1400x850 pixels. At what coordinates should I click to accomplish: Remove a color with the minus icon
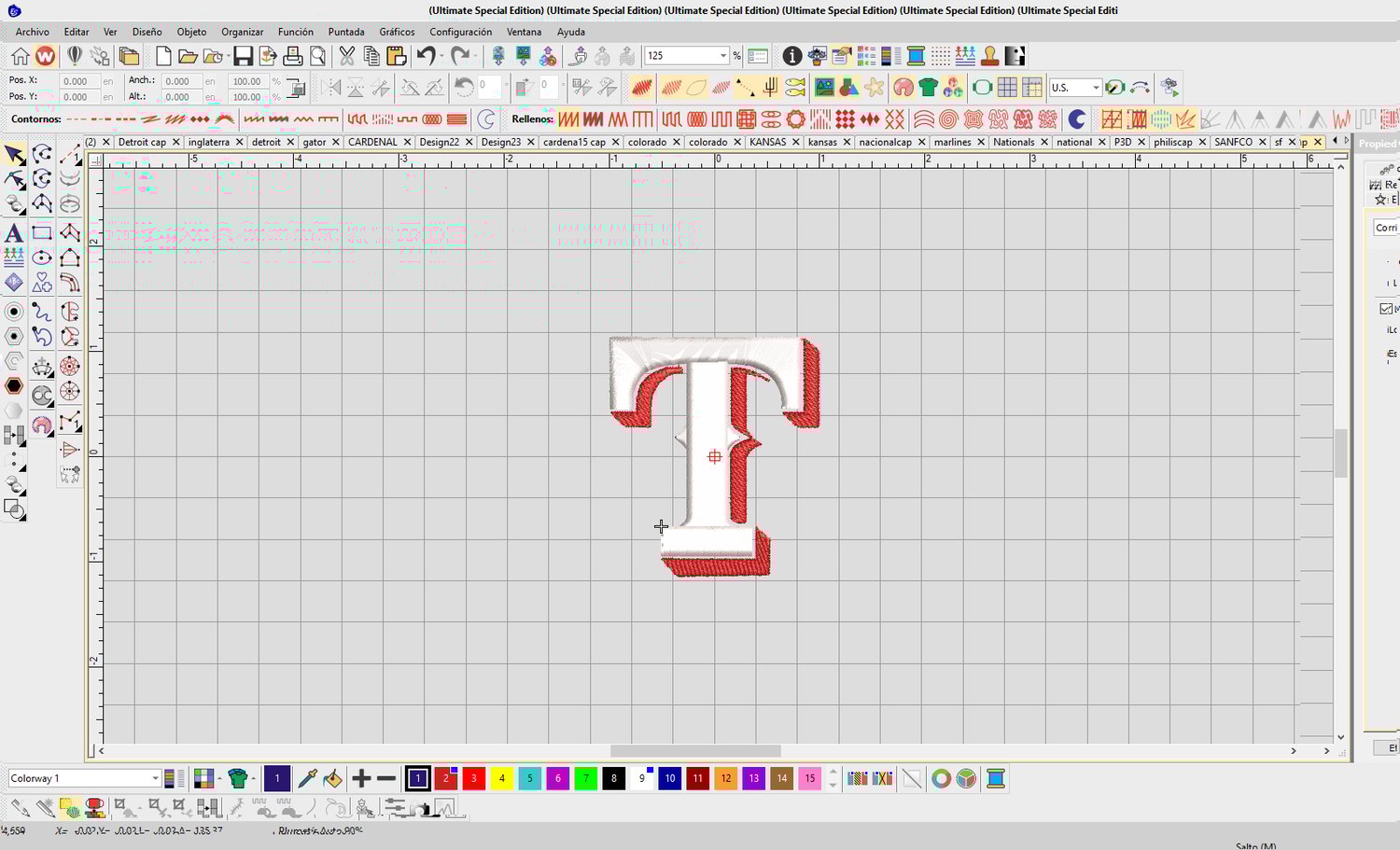(386, 778)
